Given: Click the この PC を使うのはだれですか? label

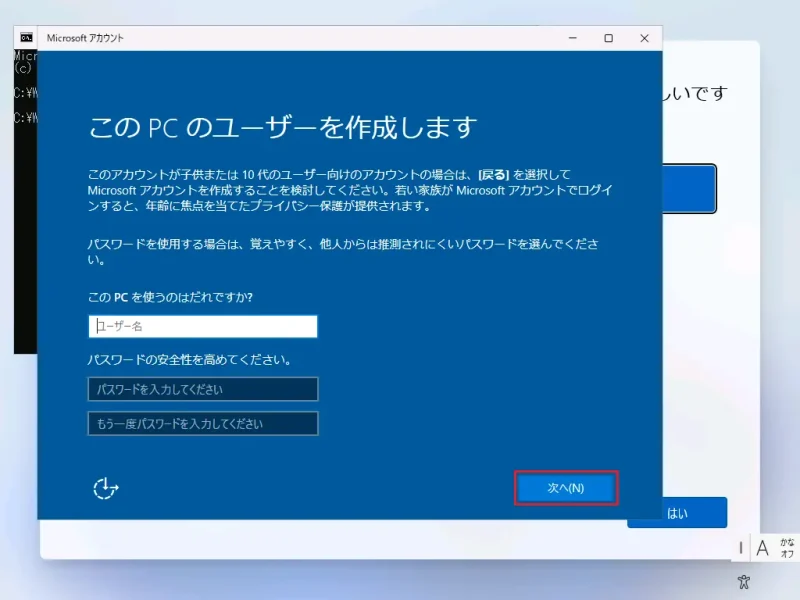Looking at the screenshot, I should tap(170, 298).
